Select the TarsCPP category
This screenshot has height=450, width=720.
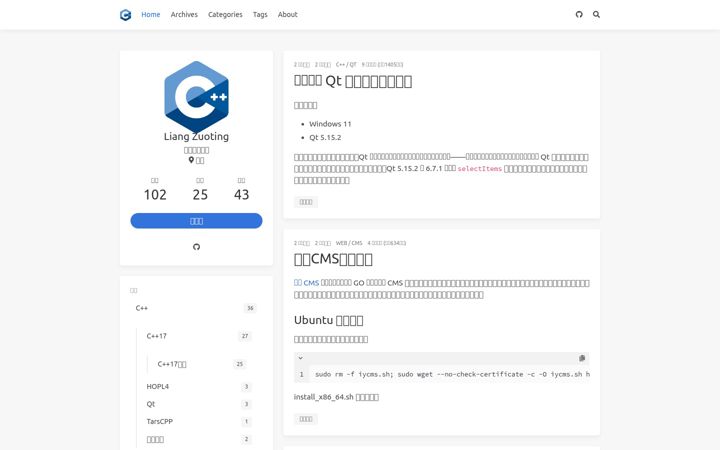coord(199,422)
